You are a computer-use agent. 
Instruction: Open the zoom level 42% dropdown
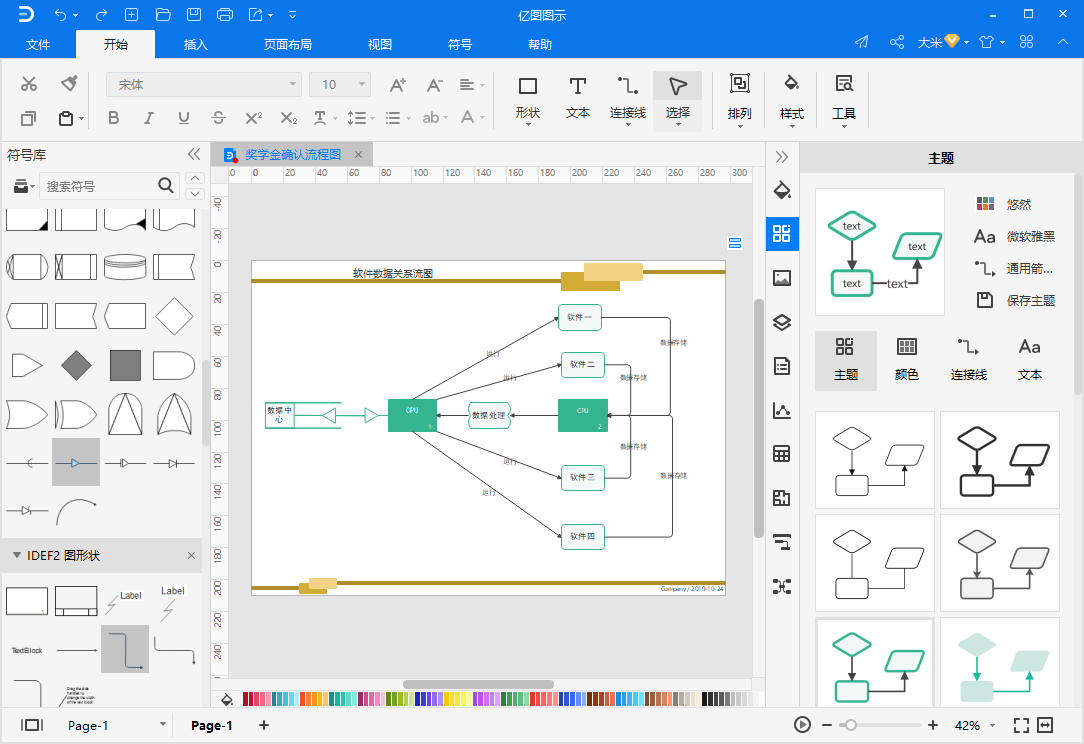[x=973, y=725]
